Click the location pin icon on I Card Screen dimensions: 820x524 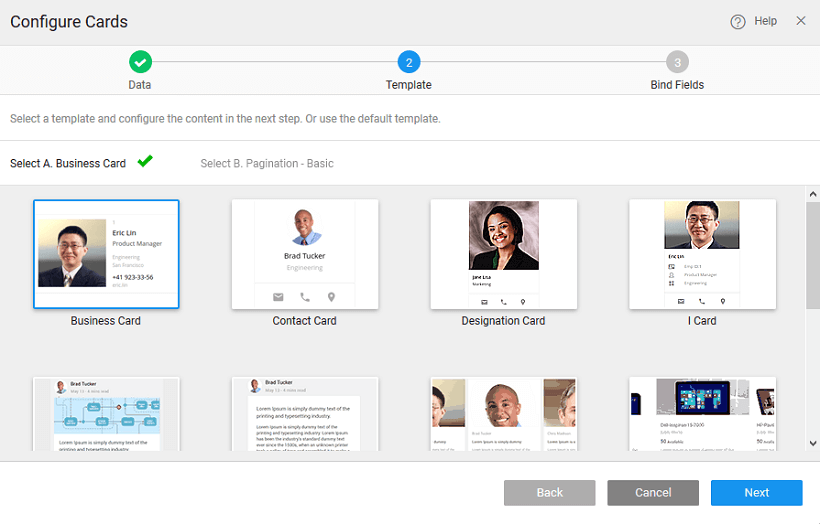(x=722, y=301)
